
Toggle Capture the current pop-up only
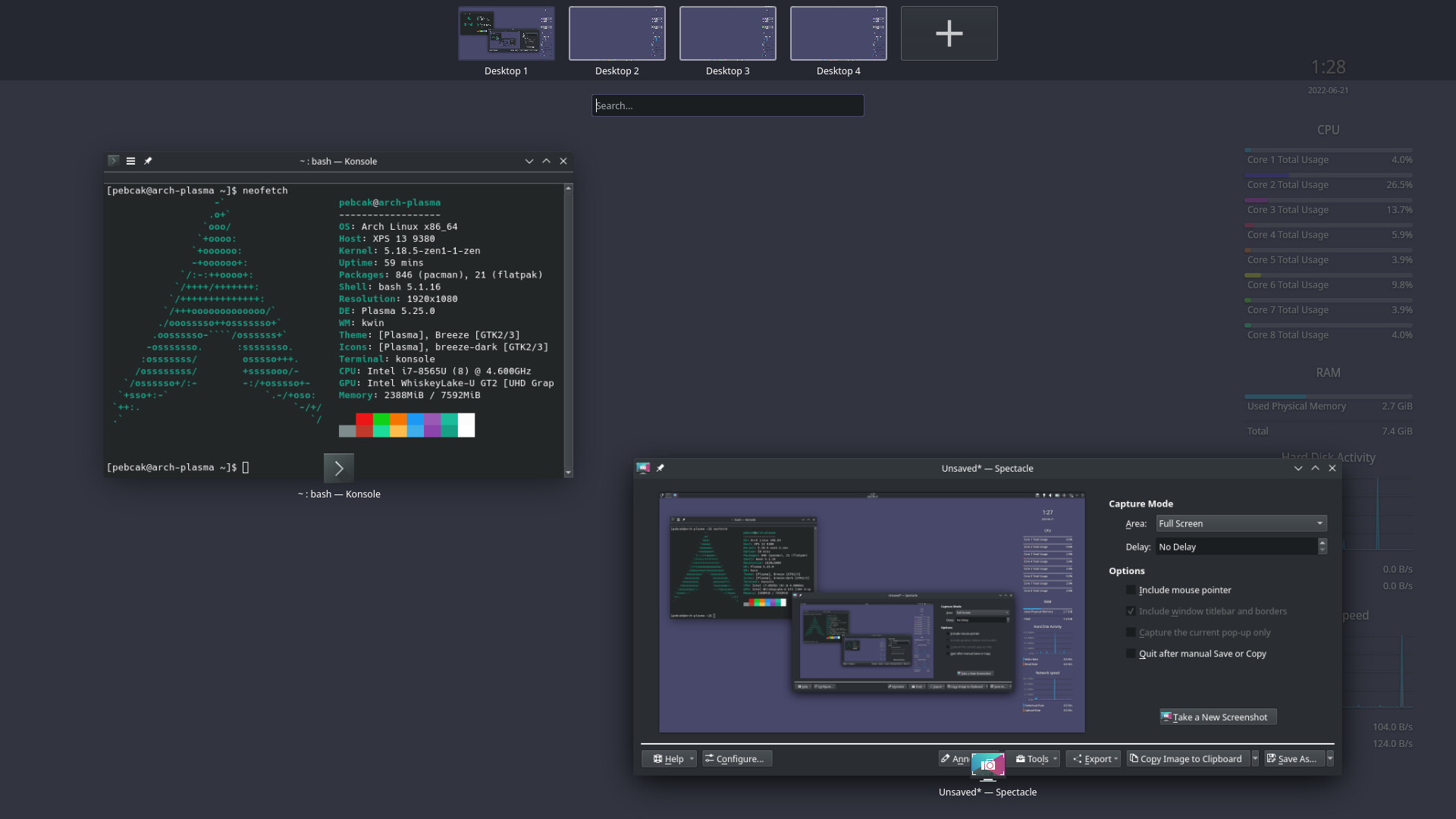[x=1131, y=632]
